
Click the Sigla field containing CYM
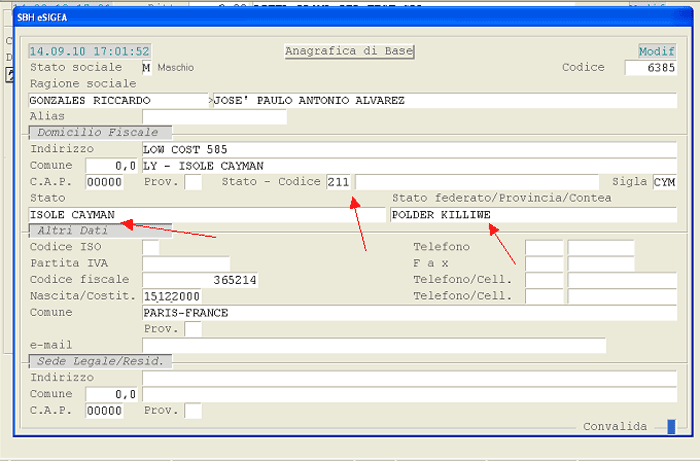664,182
